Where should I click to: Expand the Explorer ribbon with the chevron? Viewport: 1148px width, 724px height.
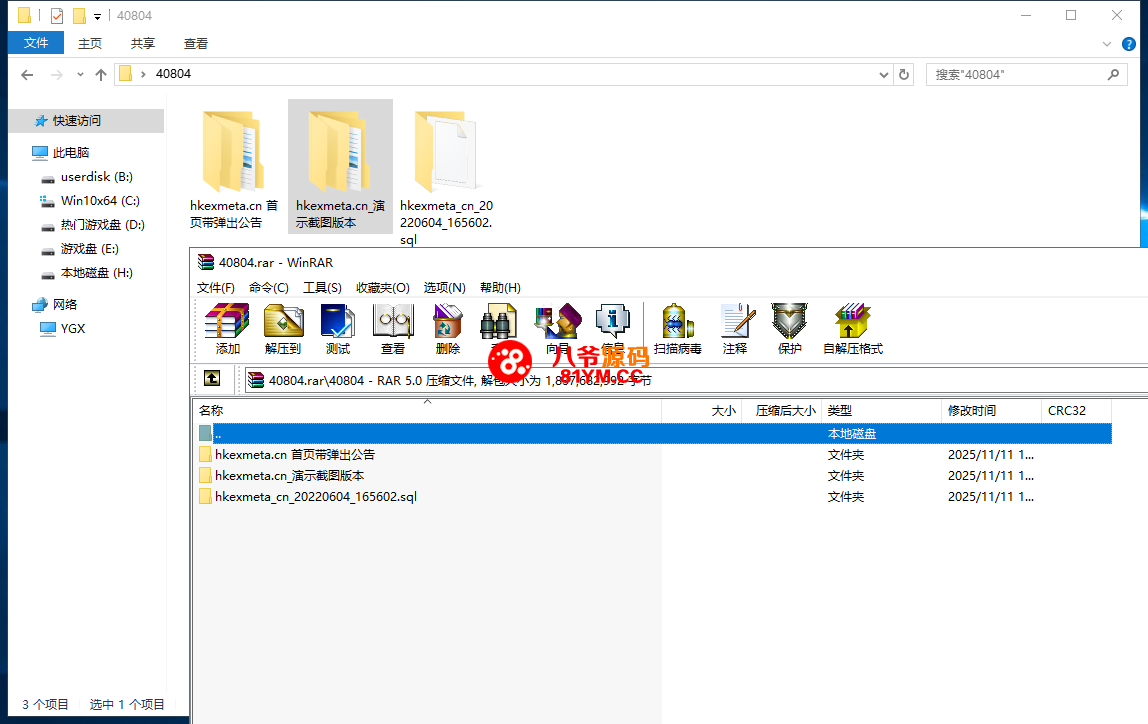[x=1107, y=44]
